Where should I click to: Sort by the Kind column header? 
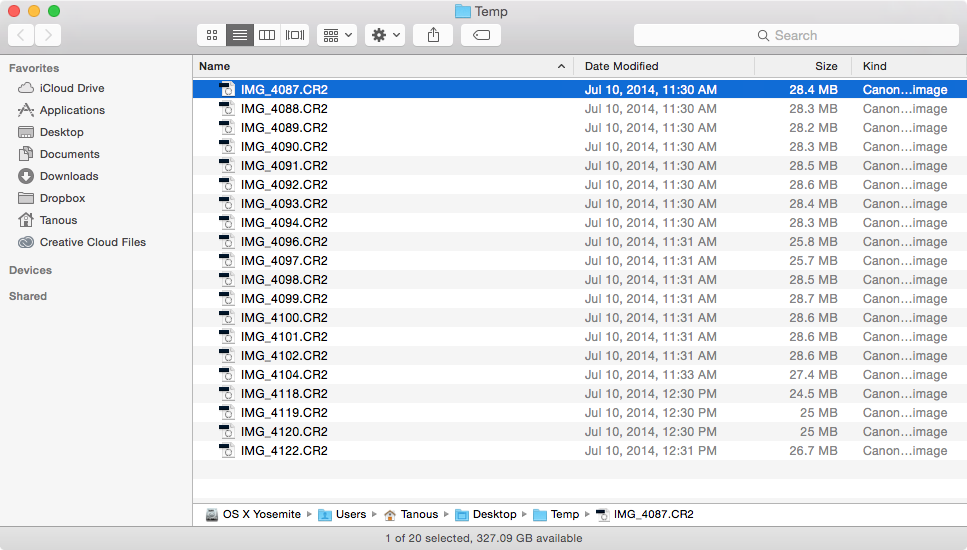click(909, 66)
